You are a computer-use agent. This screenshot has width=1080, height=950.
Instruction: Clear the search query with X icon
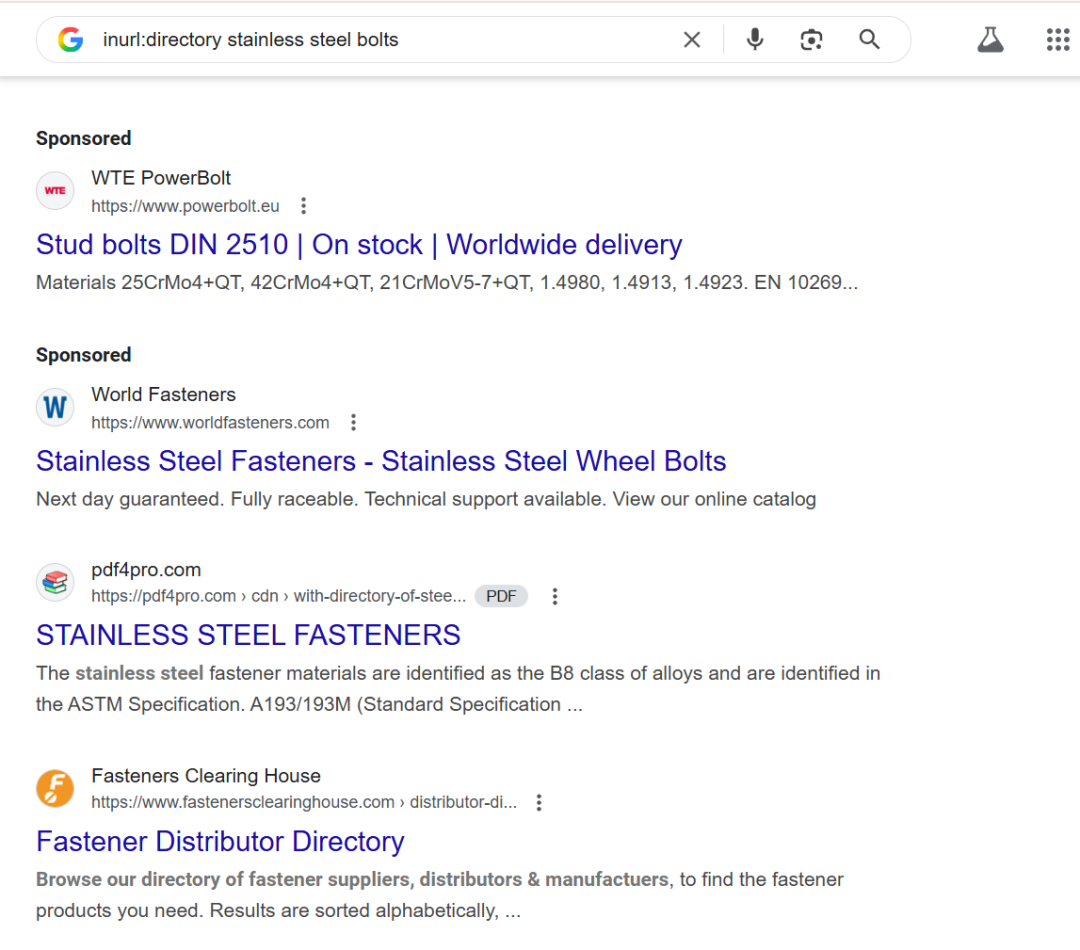[692, 40]
